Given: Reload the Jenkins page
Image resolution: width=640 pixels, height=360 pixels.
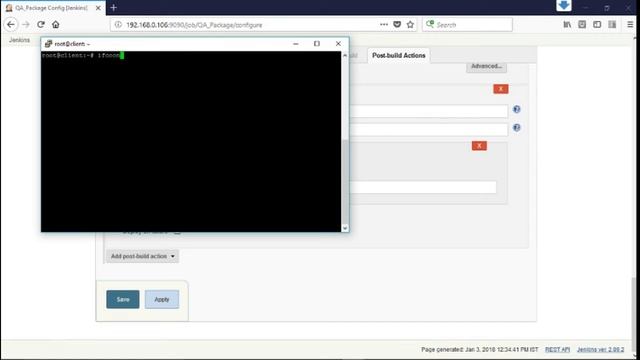Looking at the screenshot, I should coord(40,24).
